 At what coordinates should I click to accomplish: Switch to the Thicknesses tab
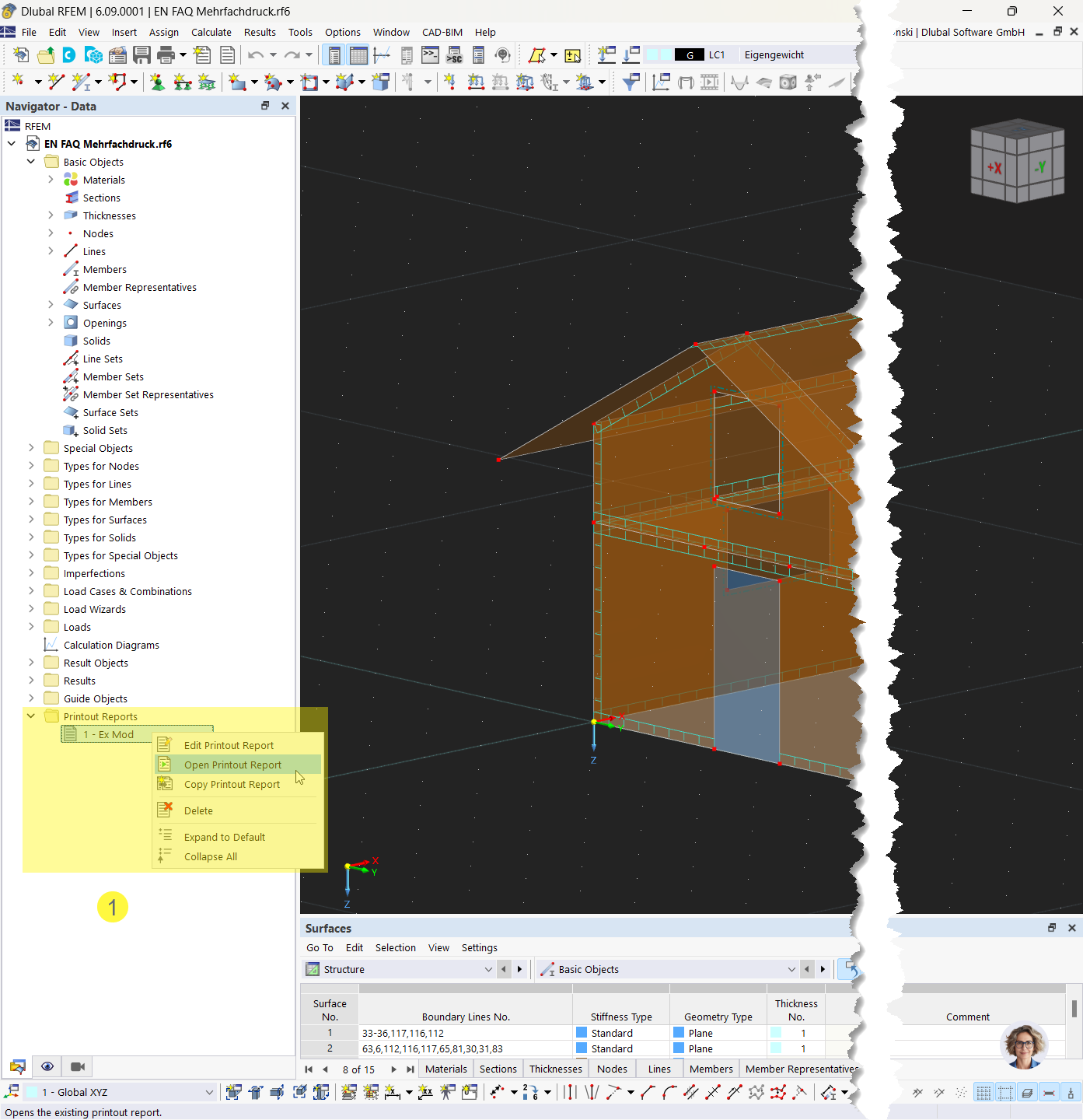pyautogui.click(x=555, y=1069)
